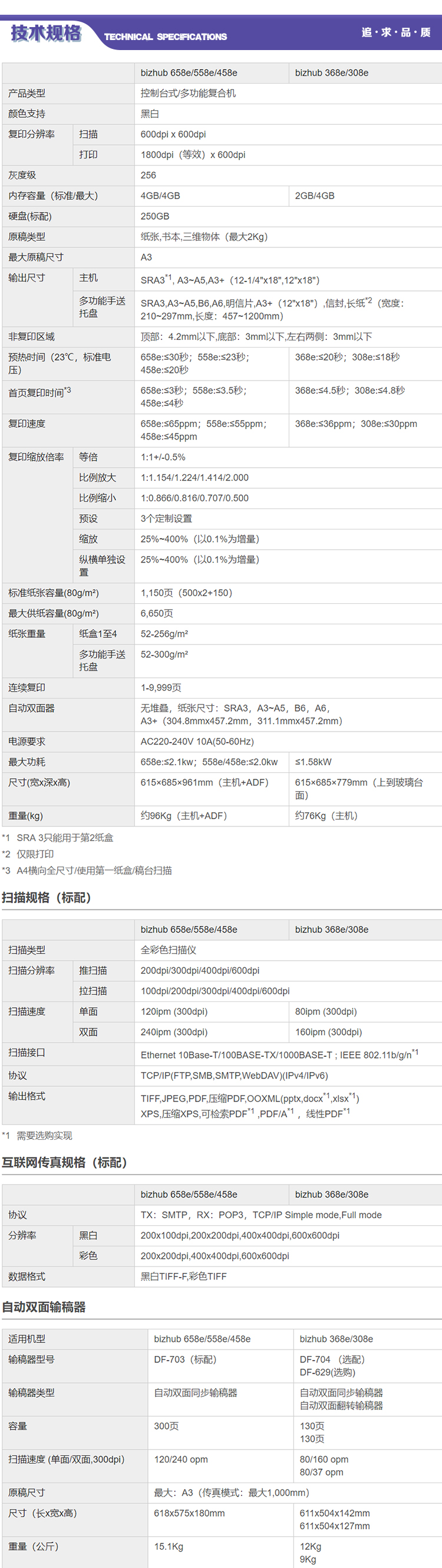Click the 扫描接口 row label
The width and height of the screenshot is (442, 1568).
(x=27, y=1053)
